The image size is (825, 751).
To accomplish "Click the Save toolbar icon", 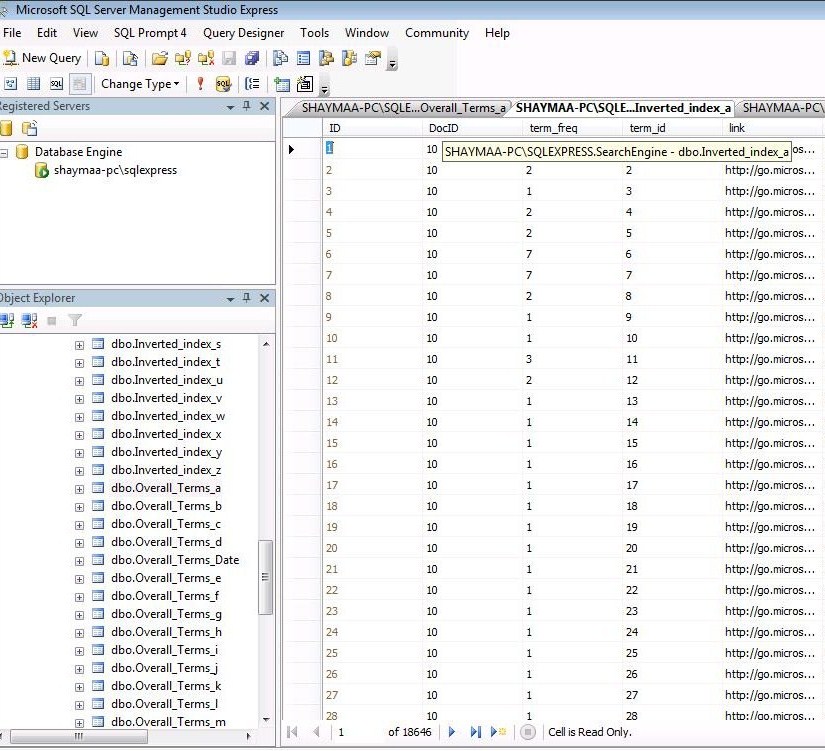I will [x=228, y=57].
